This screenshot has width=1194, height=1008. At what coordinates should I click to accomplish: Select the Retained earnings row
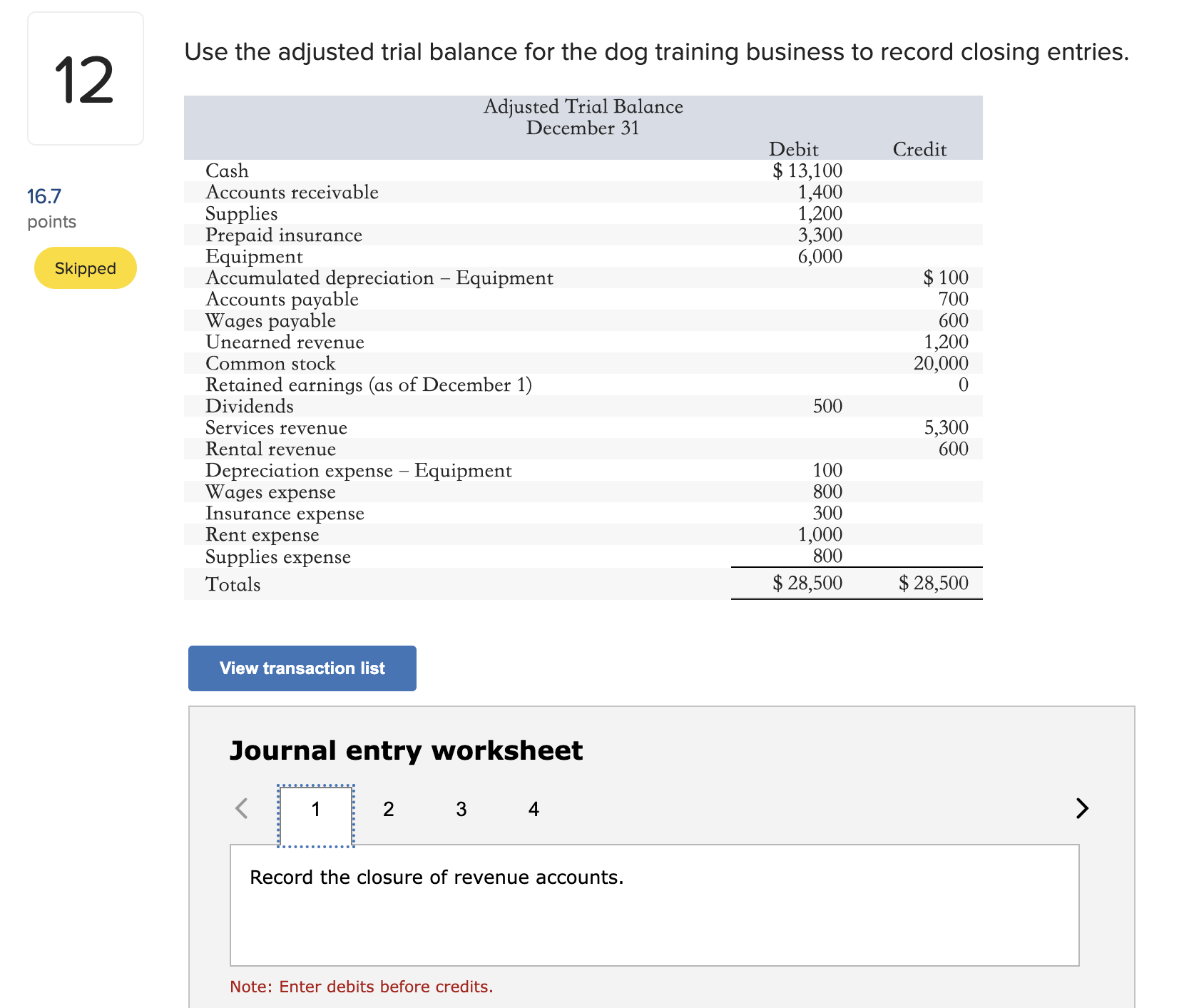coord(369,385)
